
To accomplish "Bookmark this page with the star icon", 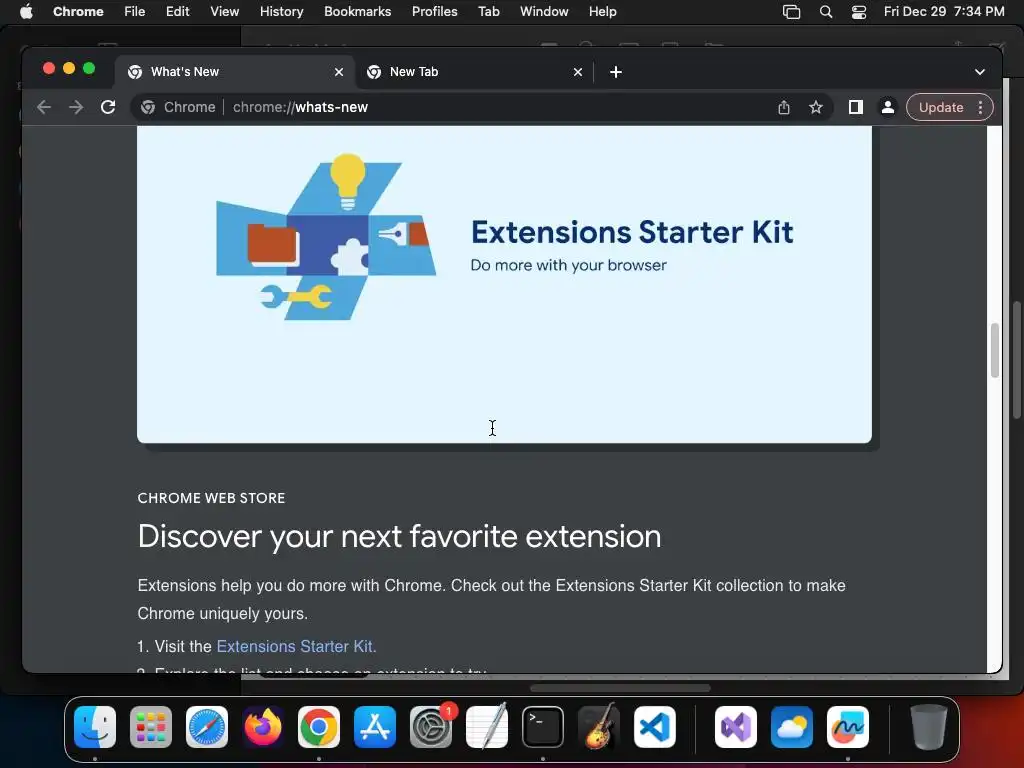I will pos(816,108).
